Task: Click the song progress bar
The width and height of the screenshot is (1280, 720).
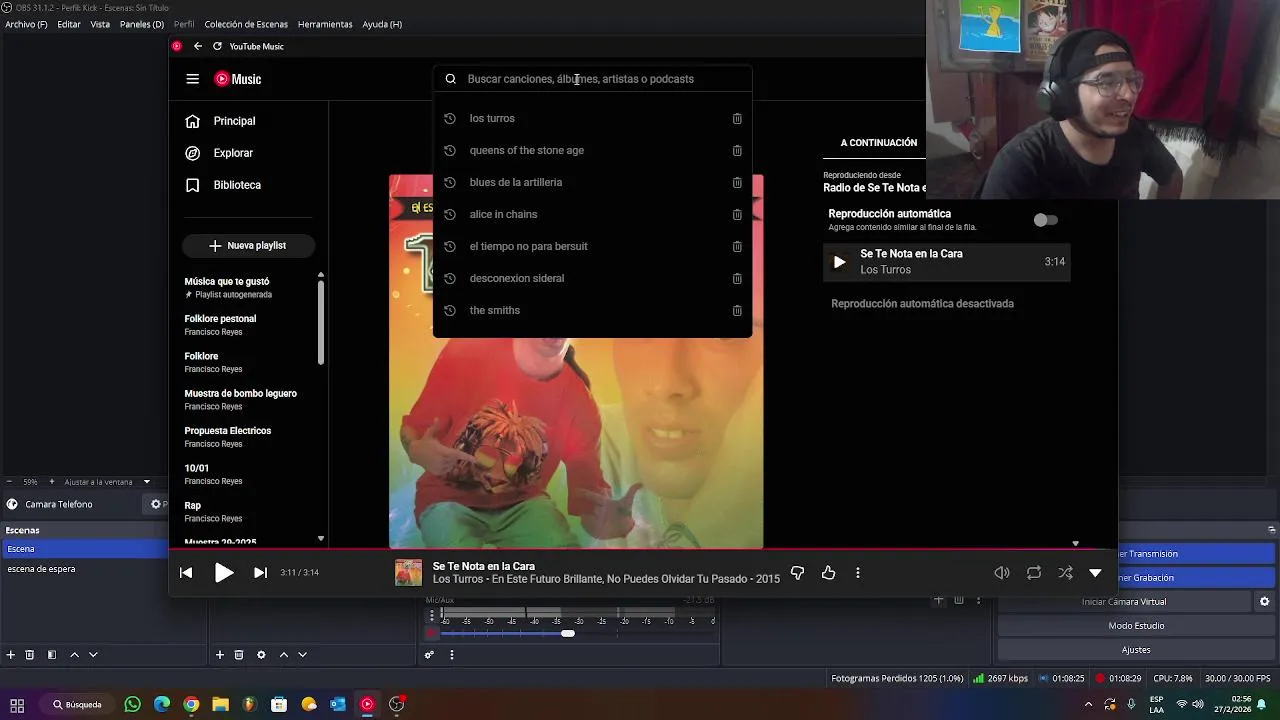Action: 643,549
